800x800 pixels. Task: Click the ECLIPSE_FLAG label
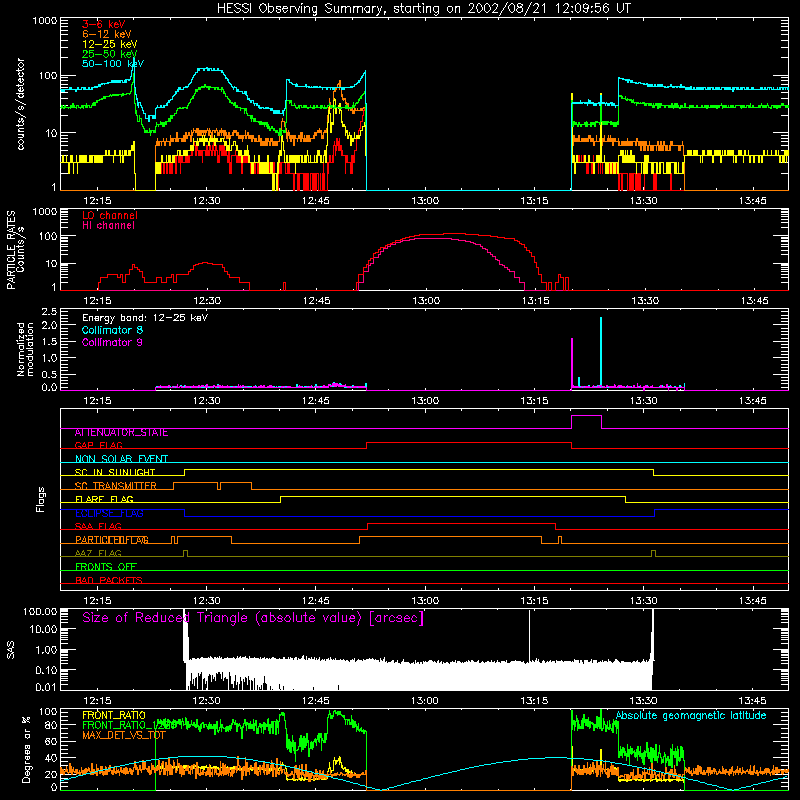point(109,513)
